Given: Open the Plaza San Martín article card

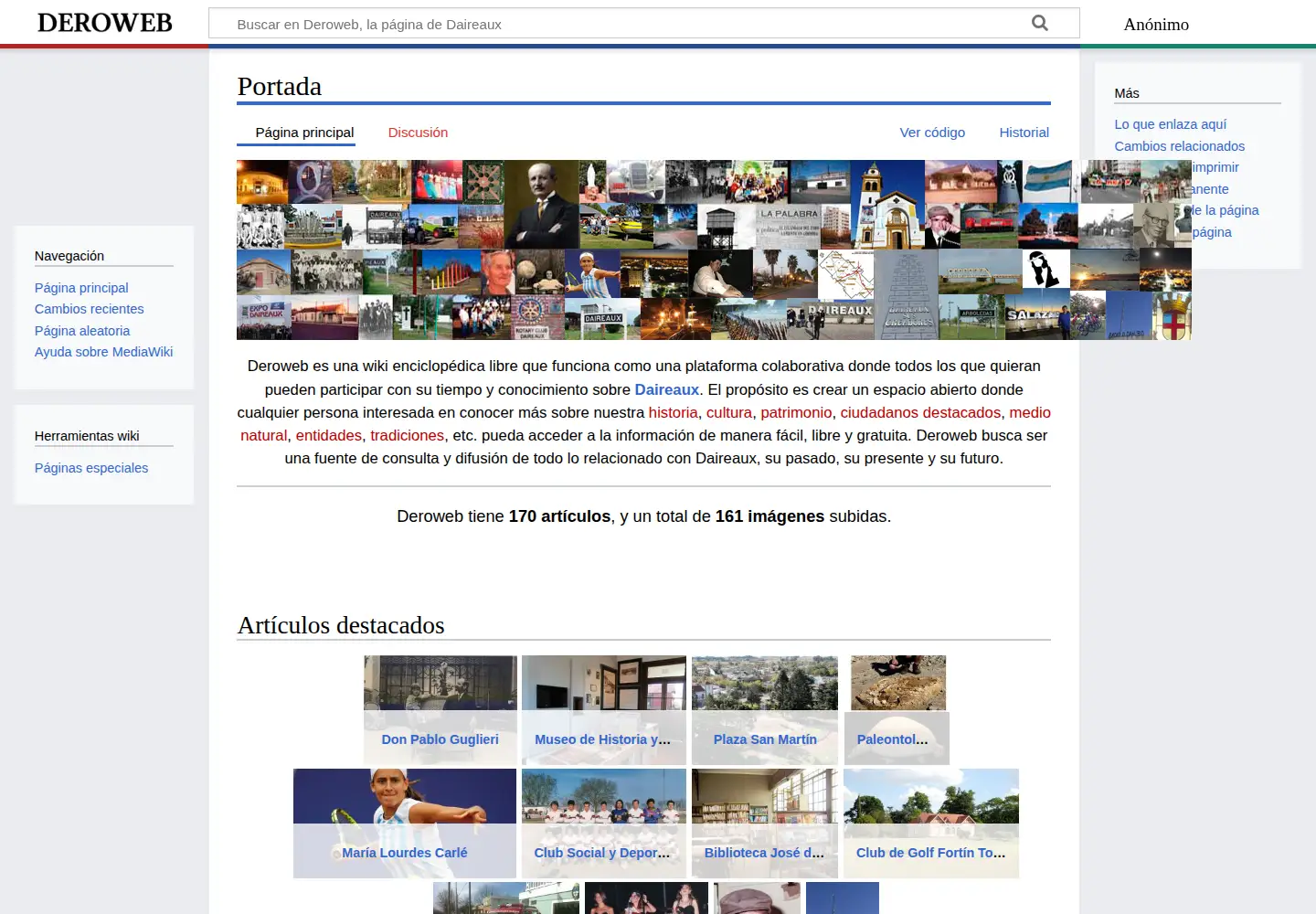Looking at the screenshot, I should (765, 709).
